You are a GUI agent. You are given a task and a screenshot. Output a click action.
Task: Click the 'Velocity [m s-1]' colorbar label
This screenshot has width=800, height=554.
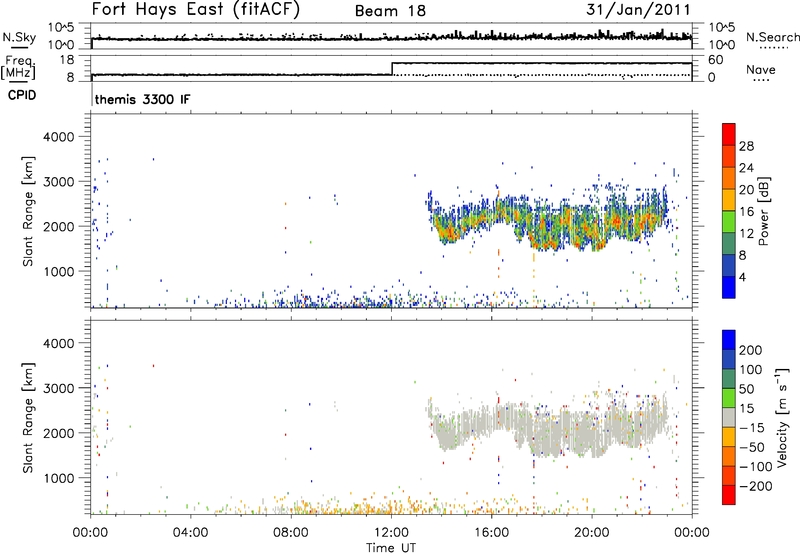click(x=782, y=417)
